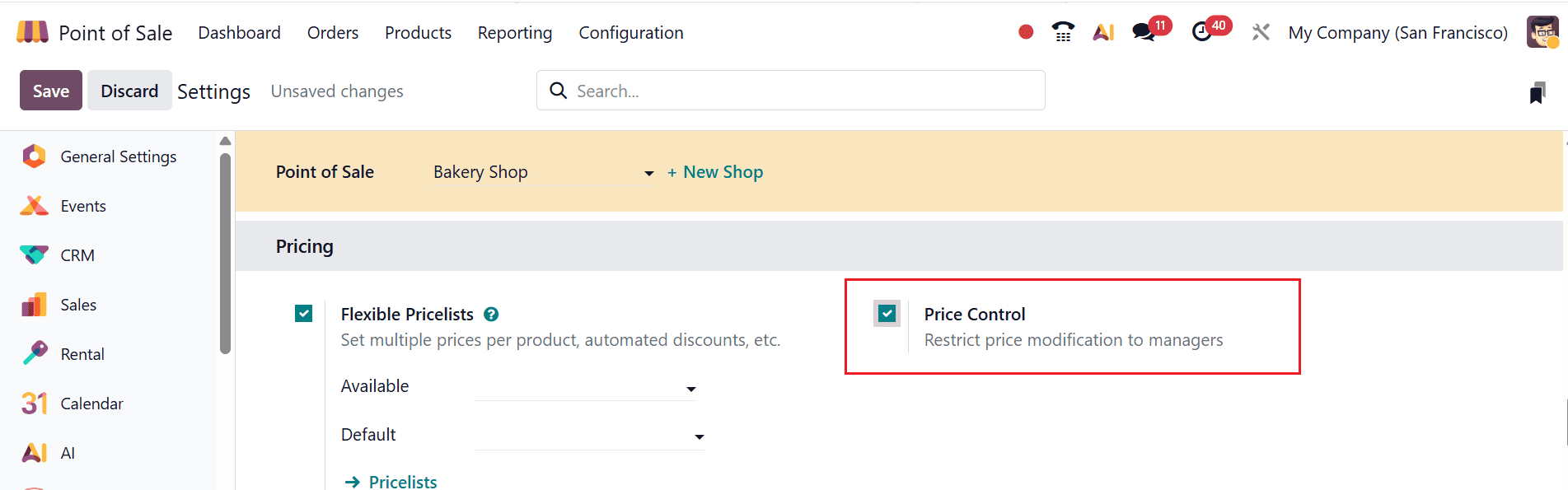Select the Events app in the sidebar

(83, 205)
